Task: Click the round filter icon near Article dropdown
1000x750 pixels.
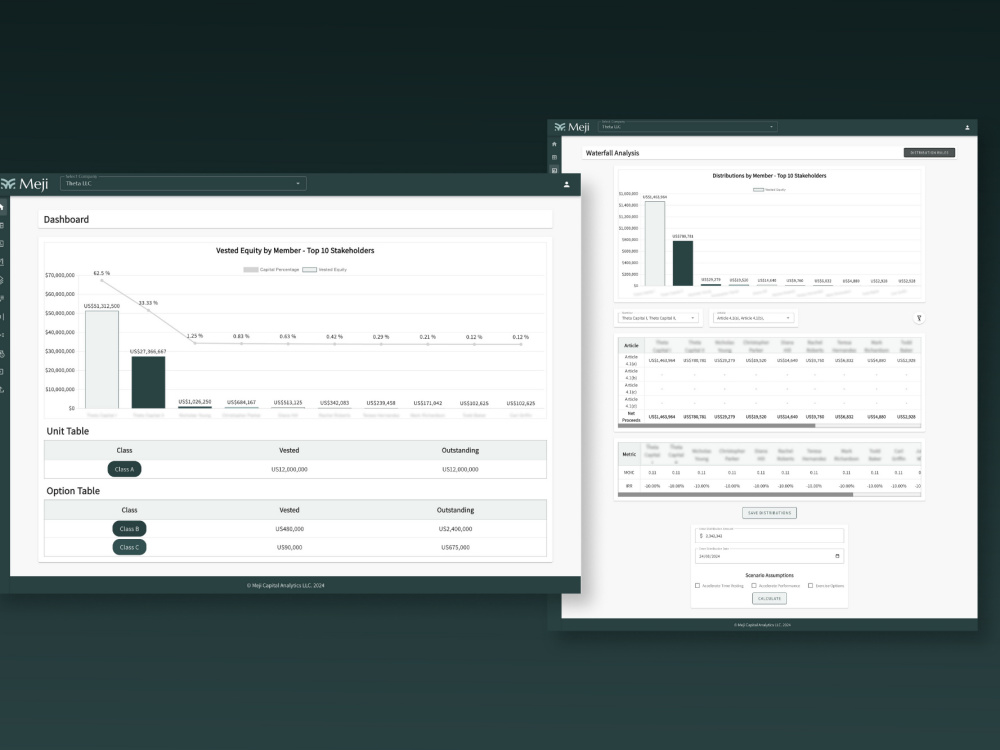Action: (918, 318)
